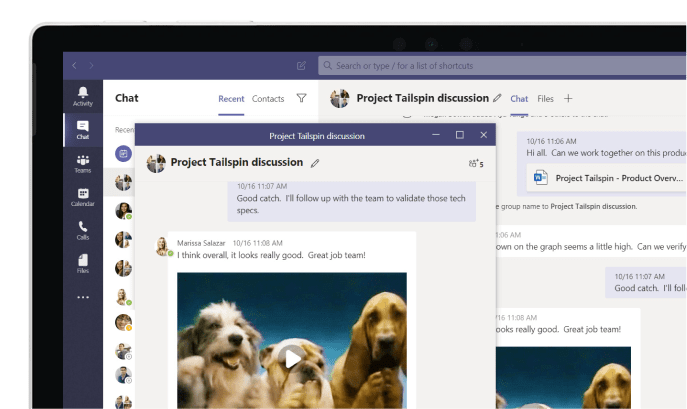Click the Marissa Salazar sender name
The height and width of the screenshot is (409, 687).
click(201, 243)
